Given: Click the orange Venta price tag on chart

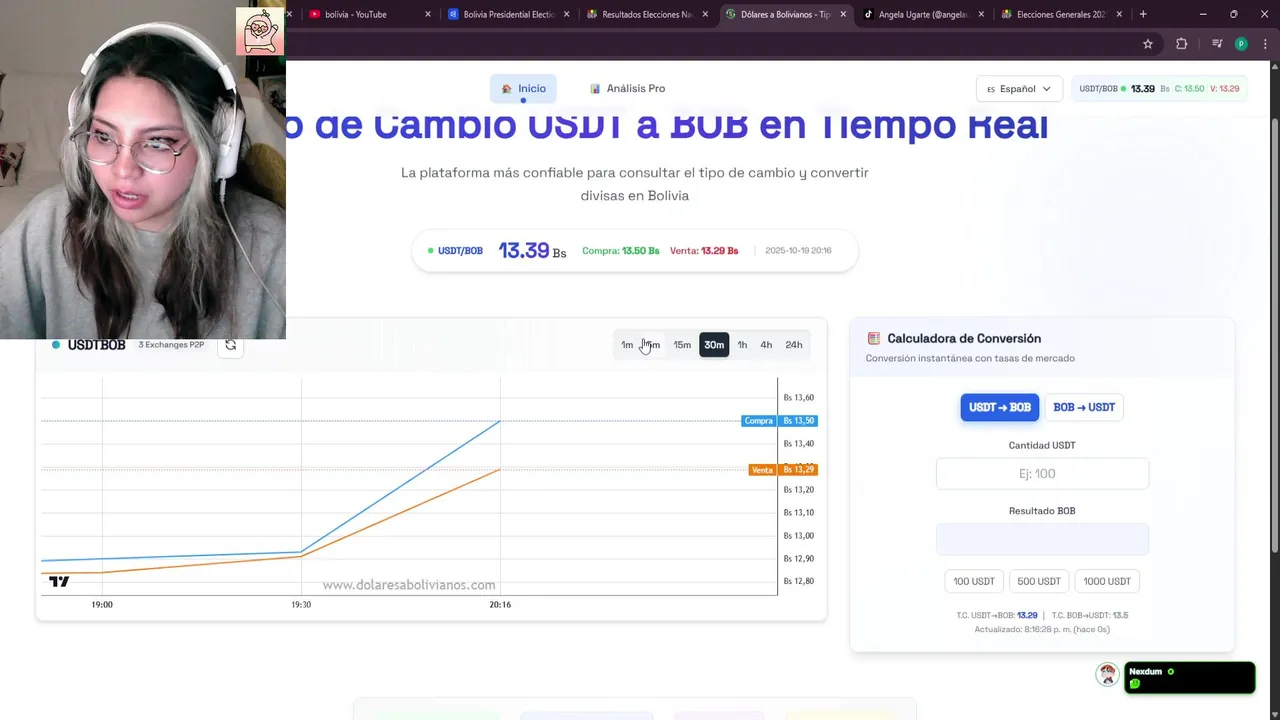Looking at the screenshot, I should 783,470.
